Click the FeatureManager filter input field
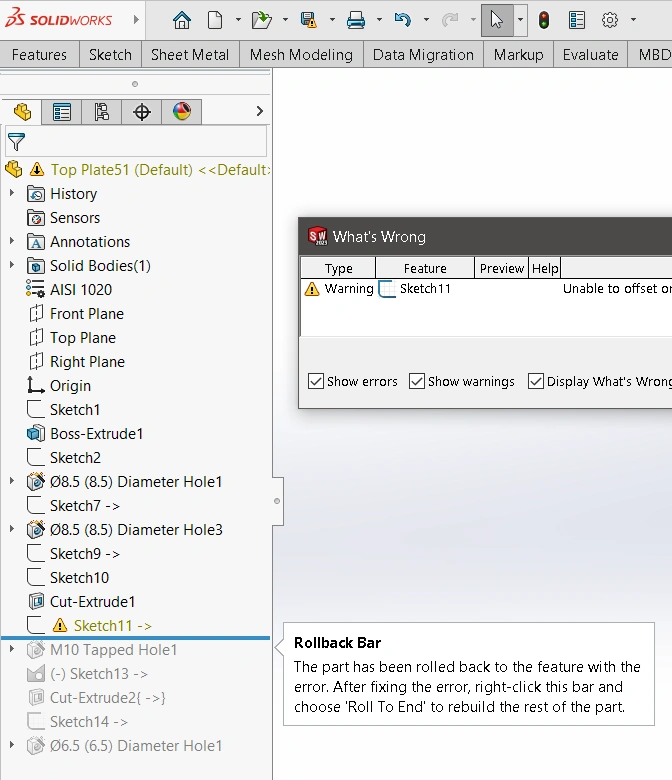672x780 pixels. pyautogui.click(x=136, y=142)
